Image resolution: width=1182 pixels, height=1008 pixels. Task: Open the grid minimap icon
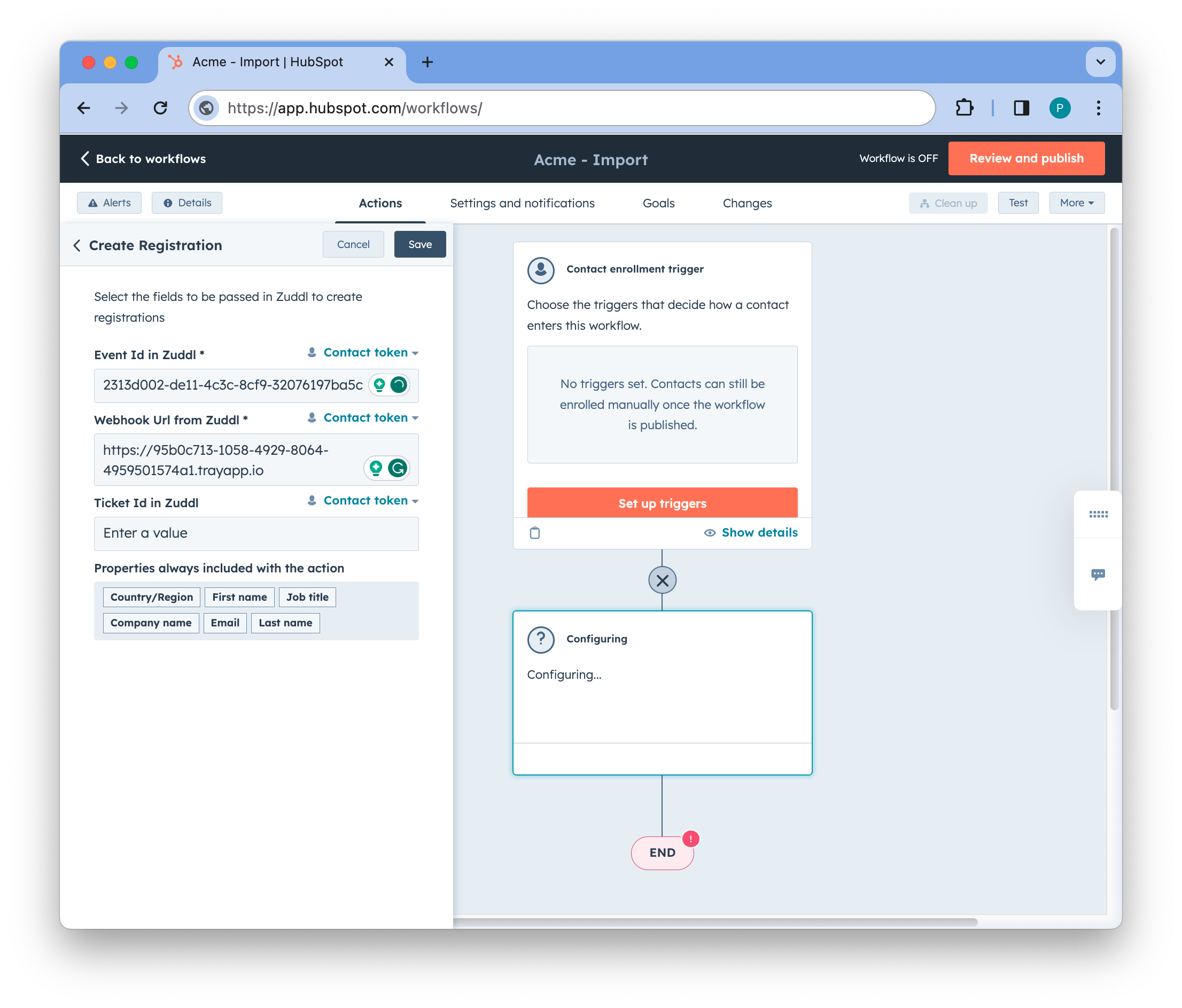pyautogui.click(x=1098, y=515)
